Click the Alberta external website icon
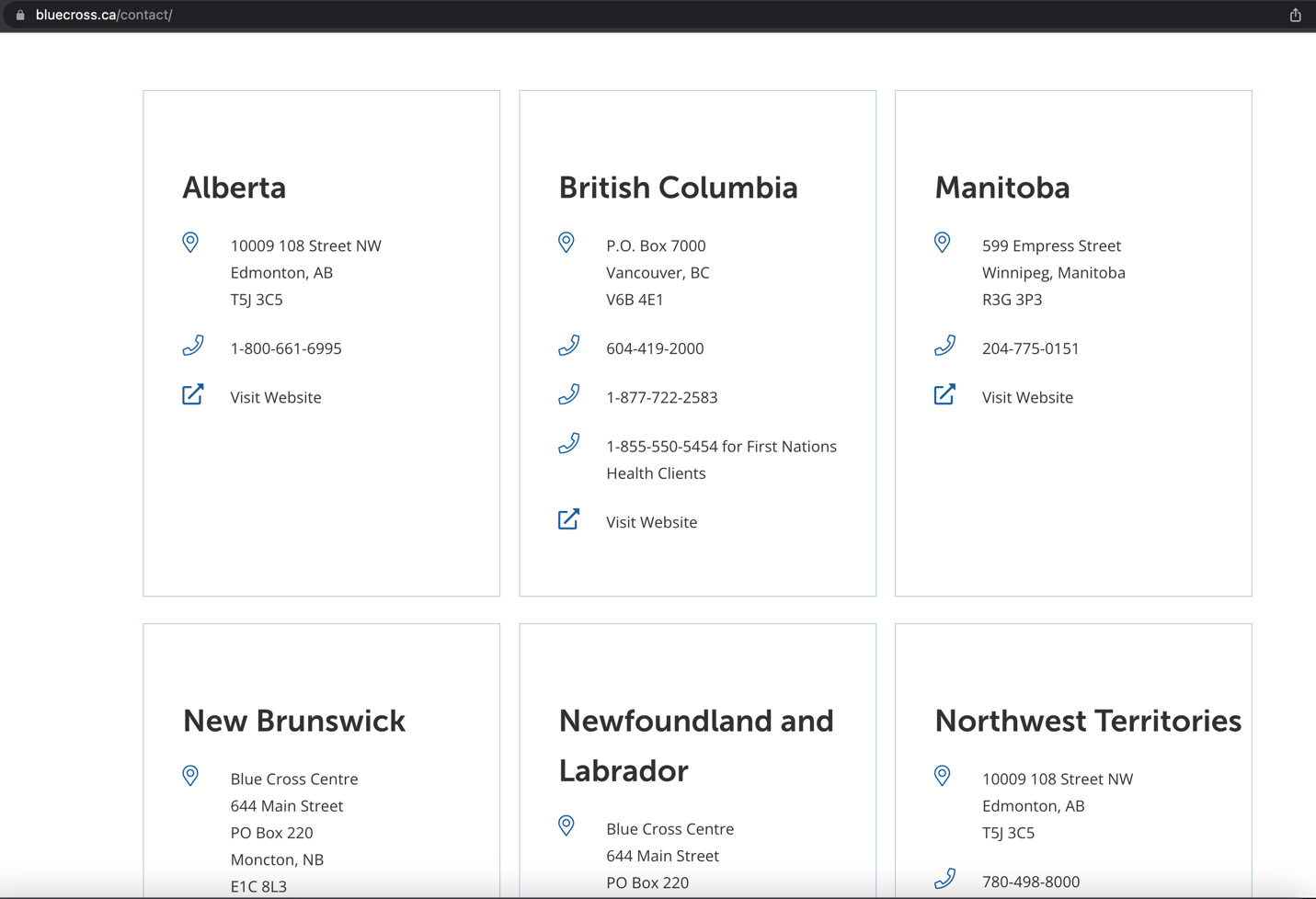The height and width of the screenshot is (899, 1316). [193, 394]
